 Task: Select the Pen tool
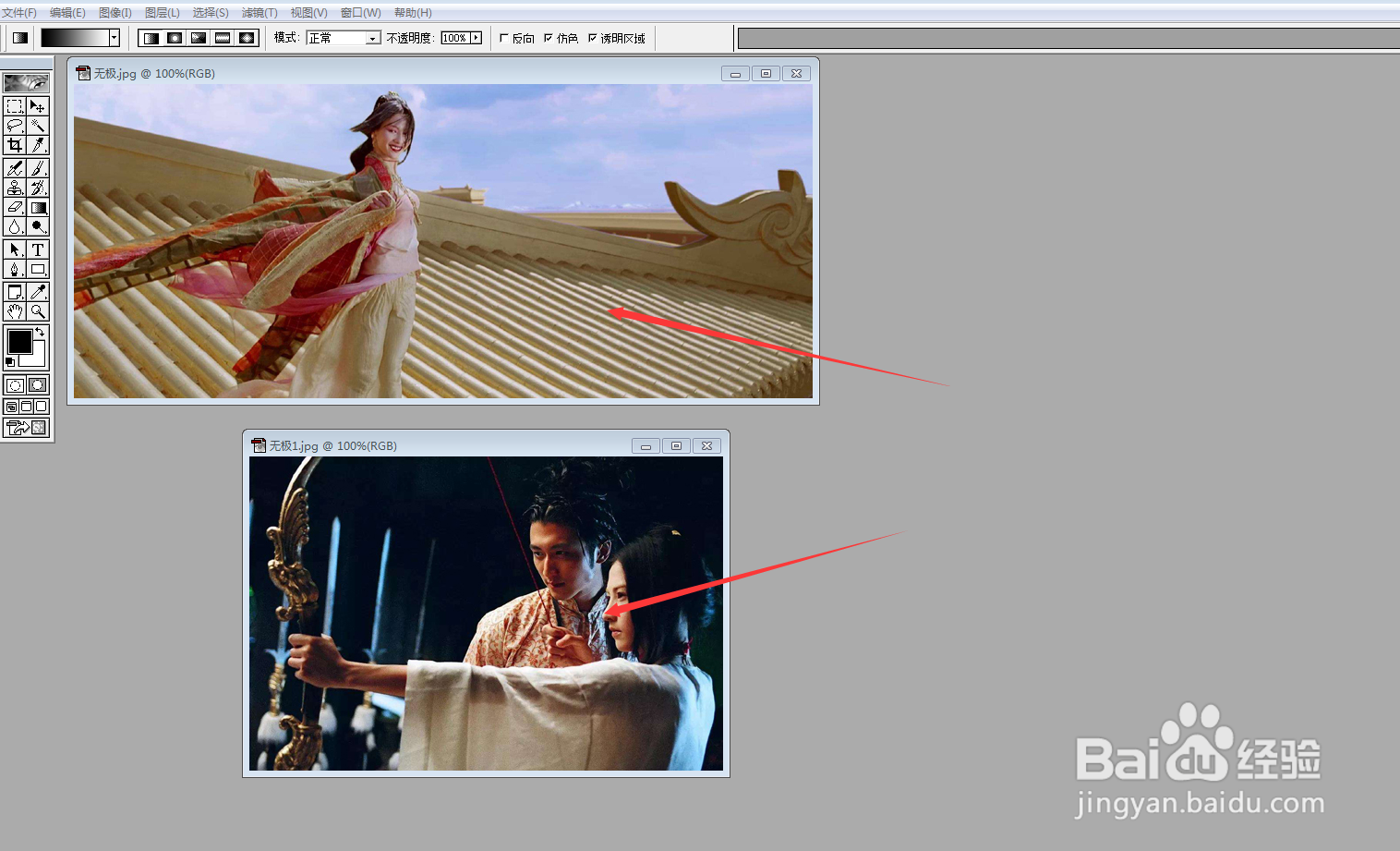coord(15,270)
